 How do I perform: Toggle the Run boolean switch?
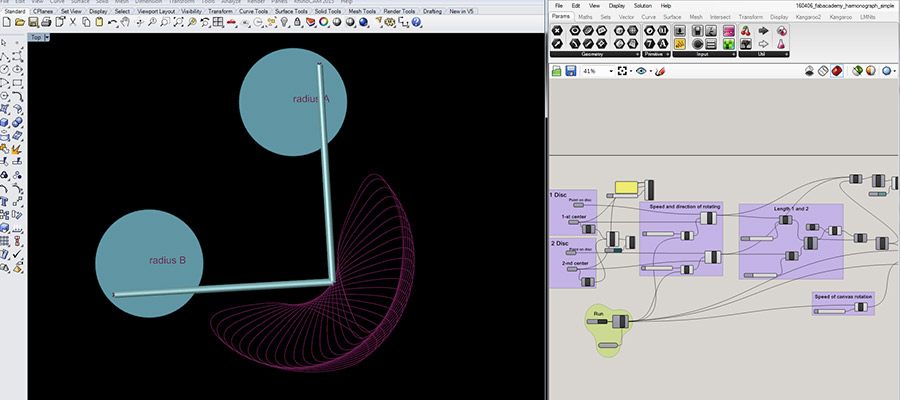pyautogui.click(x=600, y=322)
